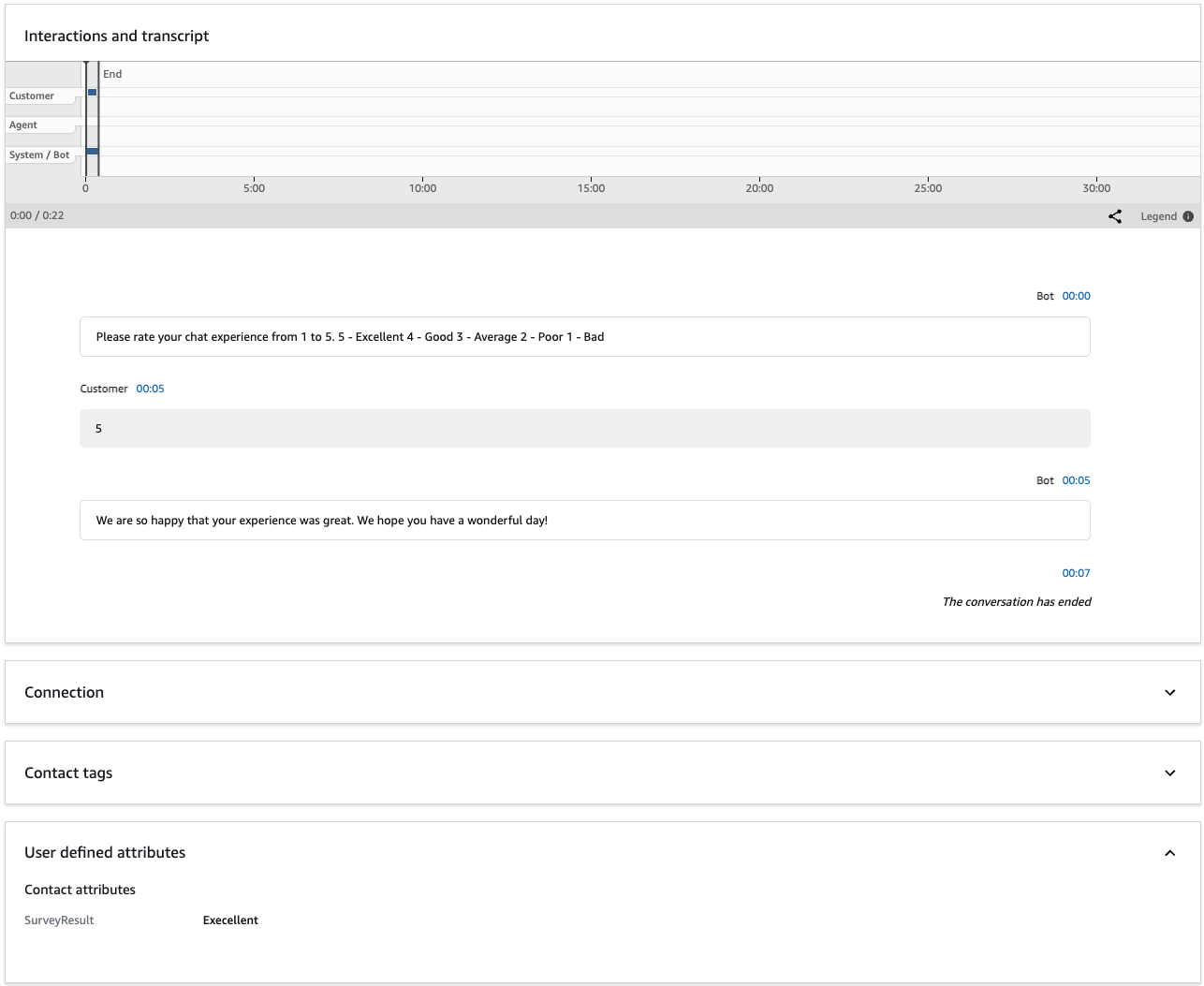
Task: Click the Bot rating prompt message bubble
Action: 584,336
